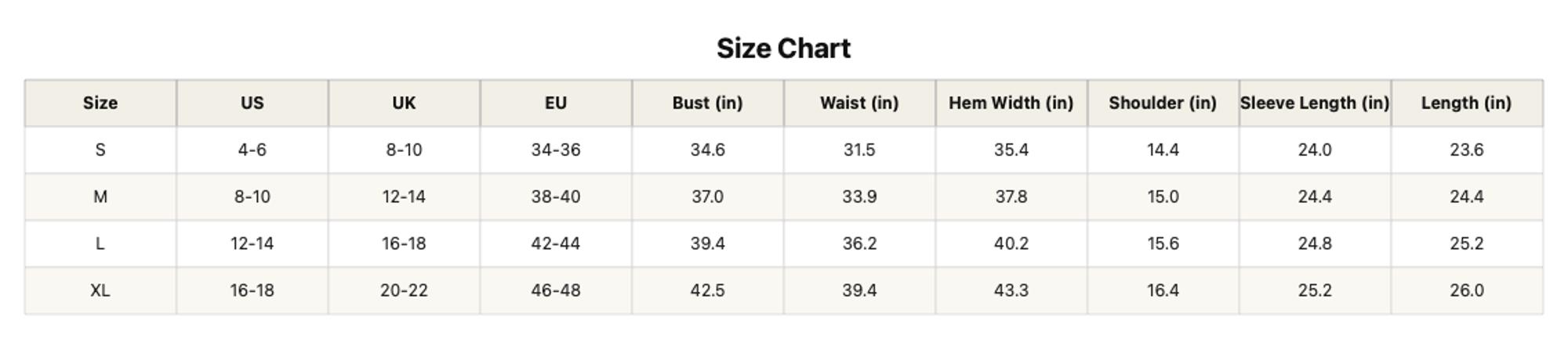The image size is (1568, 339).
Task: Click the Size Chart heading
Action: (783, 49)
